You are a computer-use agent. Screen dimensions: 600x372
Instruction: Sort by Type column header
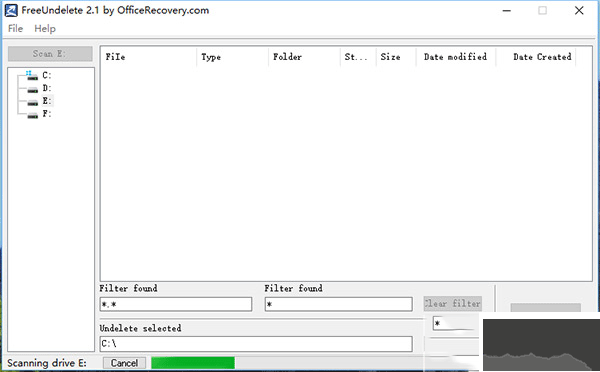(x=233, y=57)
